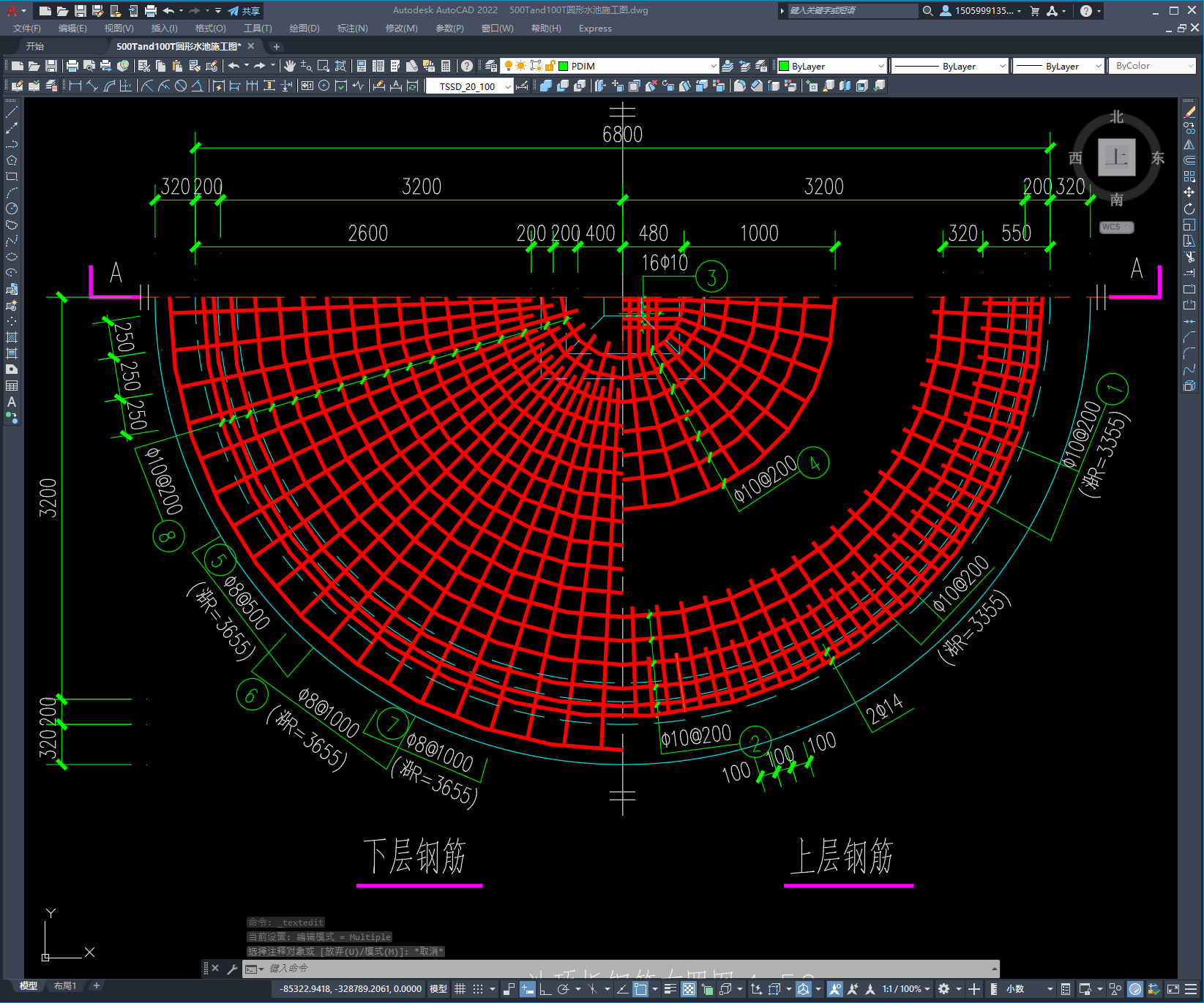Open the Help question mark icon

(467, 66)
